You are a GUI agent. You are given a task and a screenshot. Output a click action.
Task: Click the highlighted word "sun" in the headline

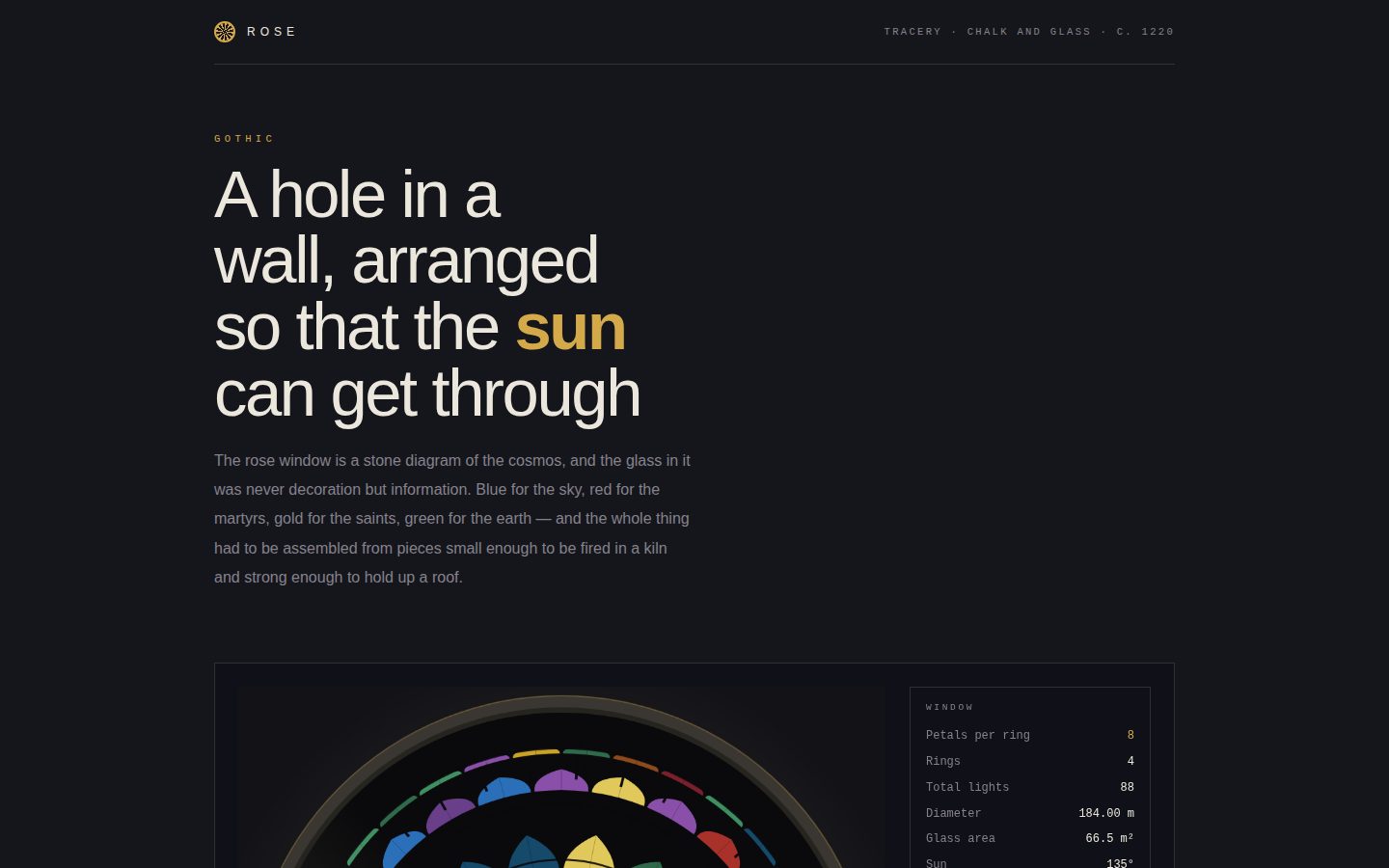(570, 328)
